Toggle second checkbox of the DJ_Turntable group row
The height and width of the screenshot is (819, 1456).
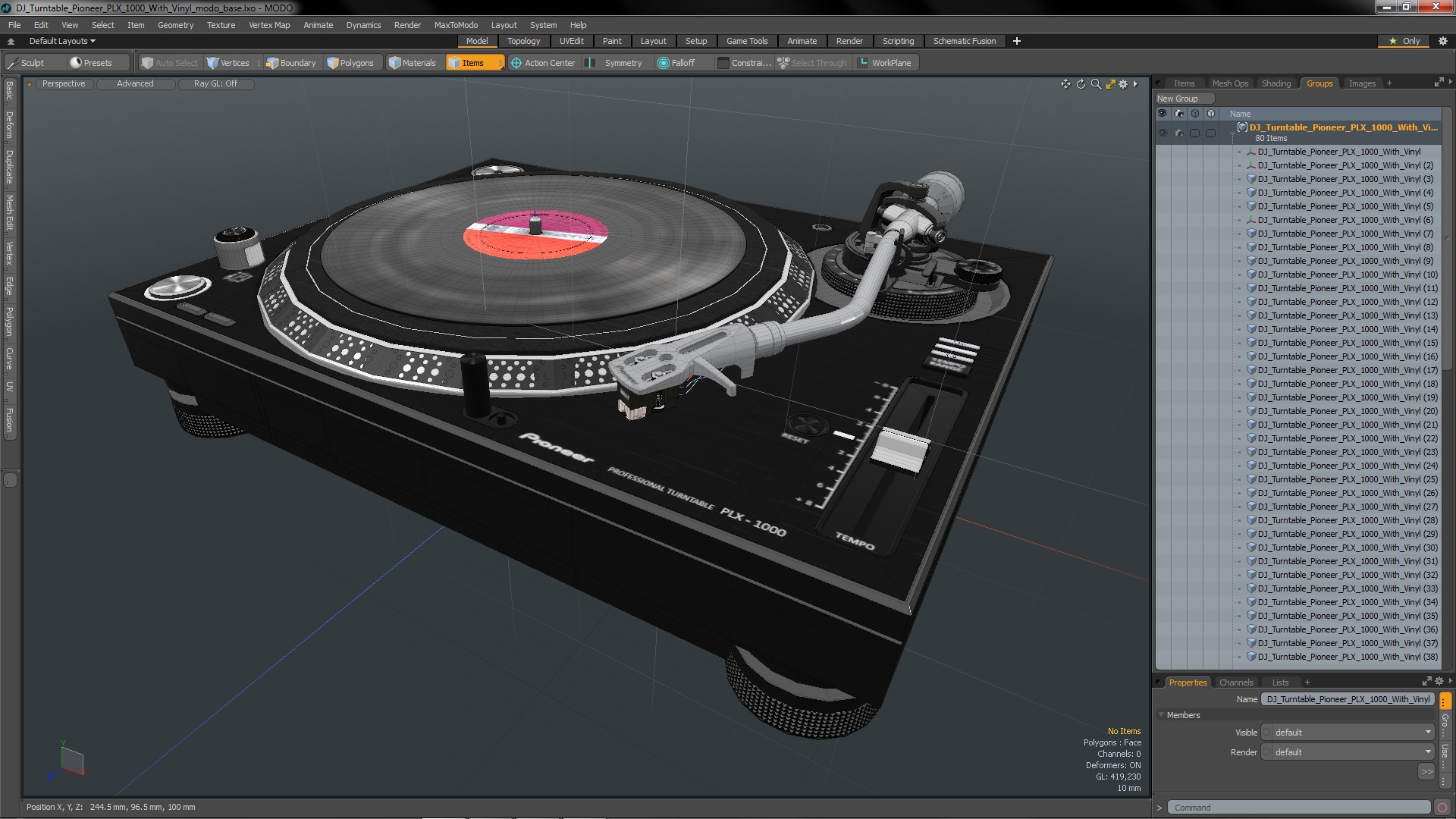coord(1210,133)
